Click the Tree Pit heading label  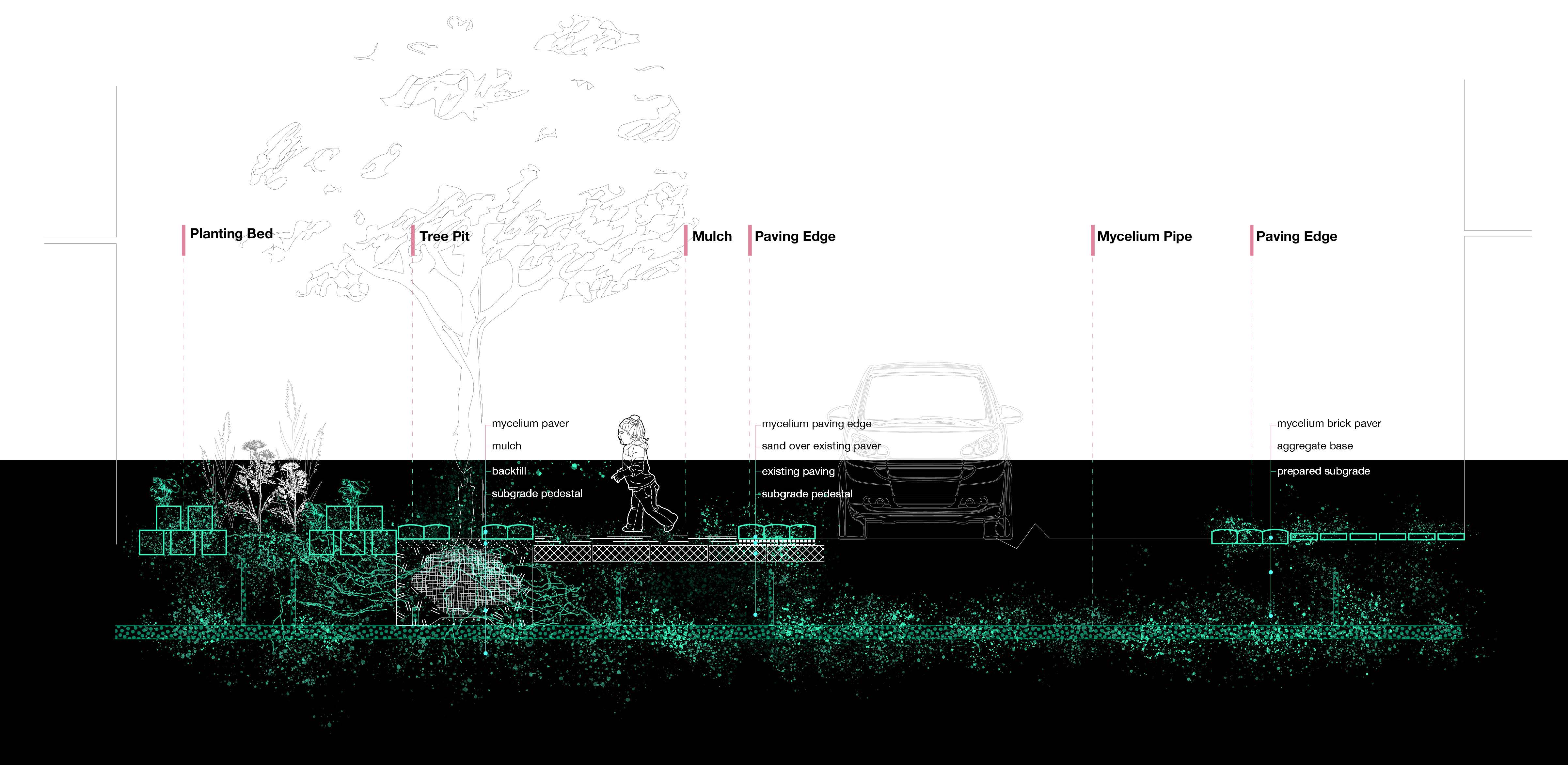coord(444,236)
